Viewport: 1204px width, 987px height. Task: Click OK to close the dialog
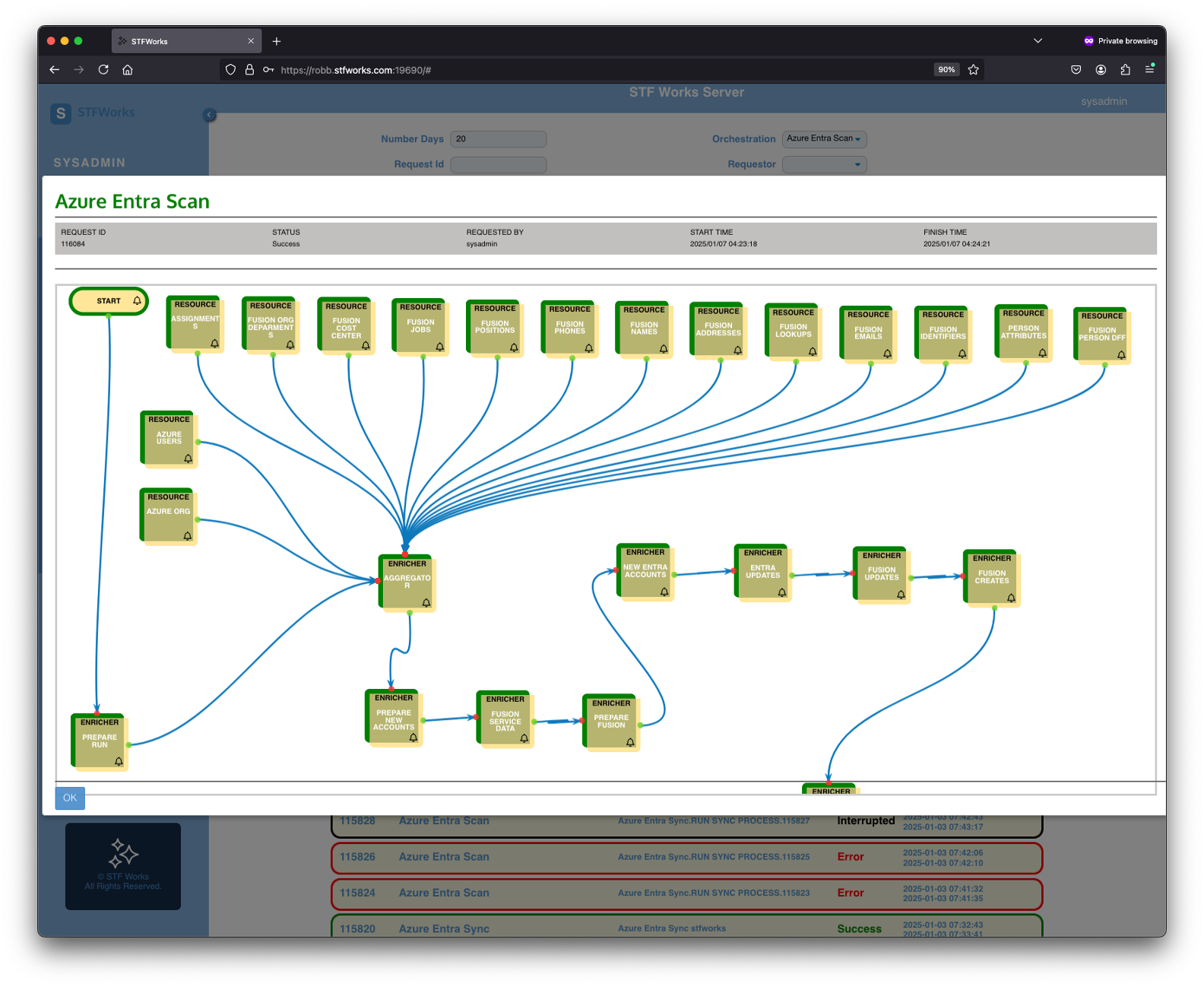(x=70, y=798)
